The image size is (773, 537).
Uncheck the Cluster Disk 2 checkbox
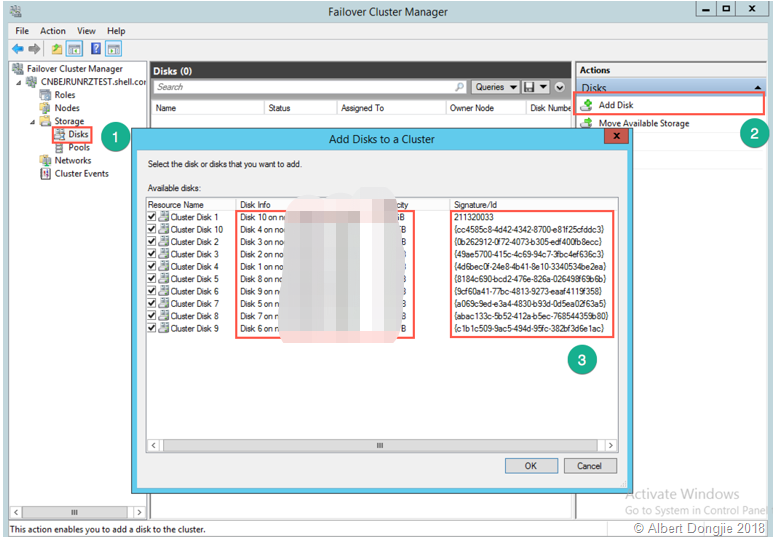click(152, 242)
